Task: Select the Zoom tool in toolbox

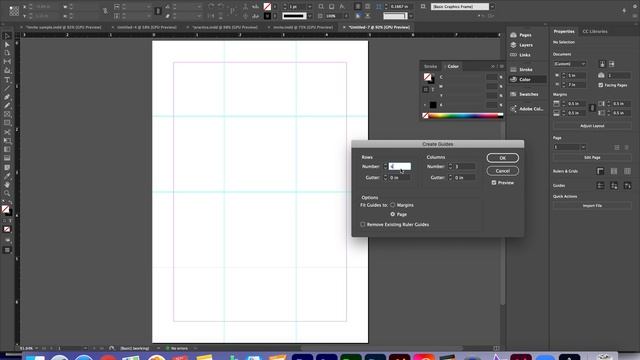Action: pos(7,193)
